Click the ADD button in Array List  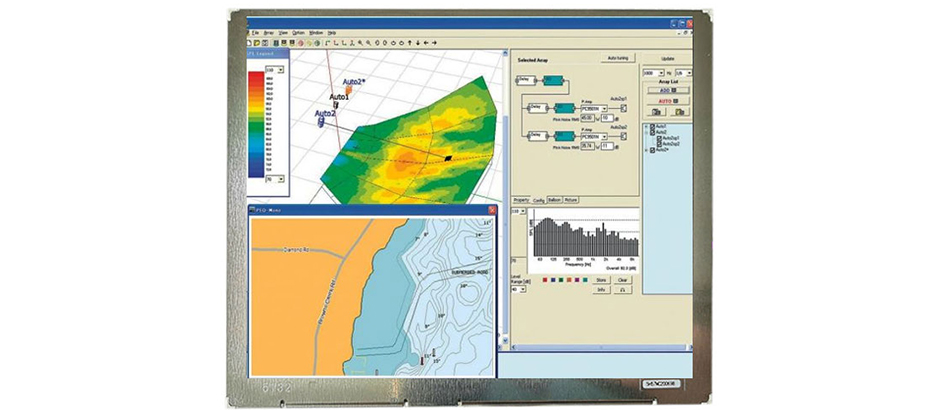668,90
